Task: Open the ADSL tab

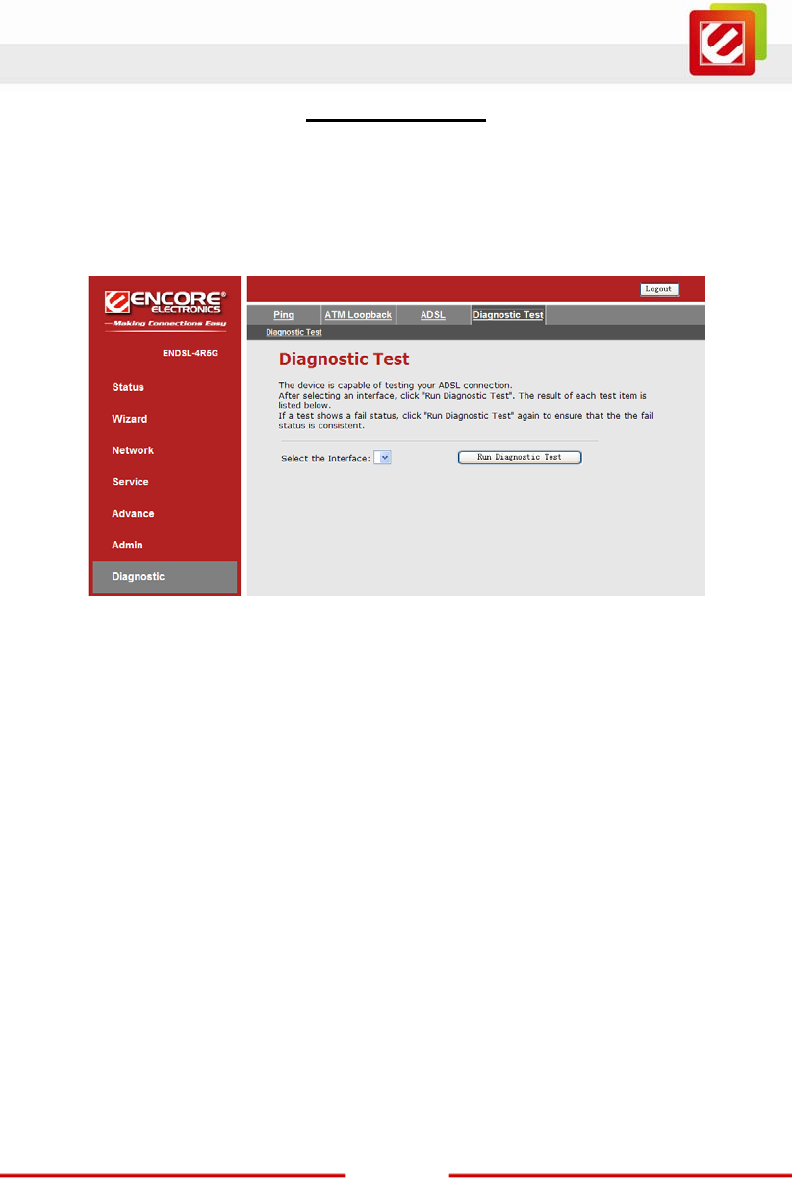Action: (433, 315)
